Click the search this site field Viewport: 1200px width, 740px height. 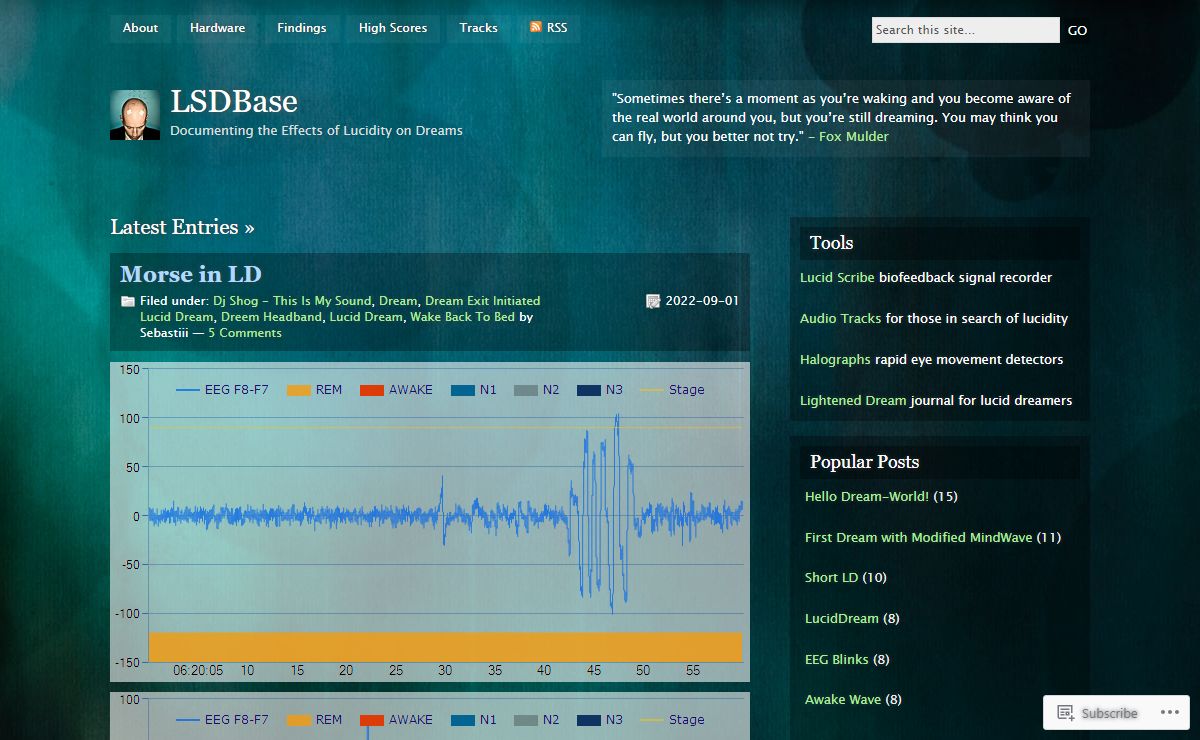pos(964,30)
